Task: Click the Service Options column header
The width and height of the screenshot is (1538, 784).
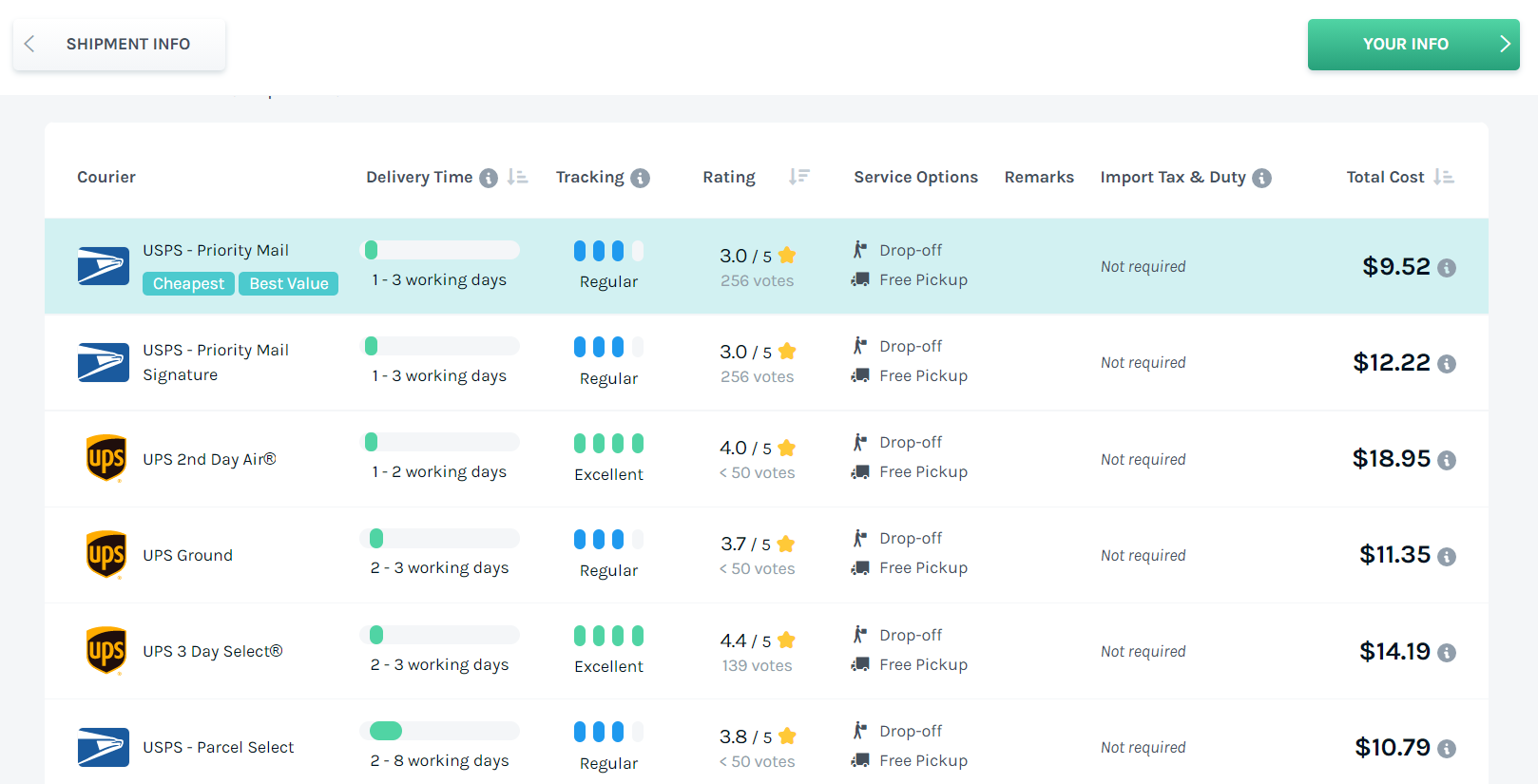Action: tap(915, 177)
